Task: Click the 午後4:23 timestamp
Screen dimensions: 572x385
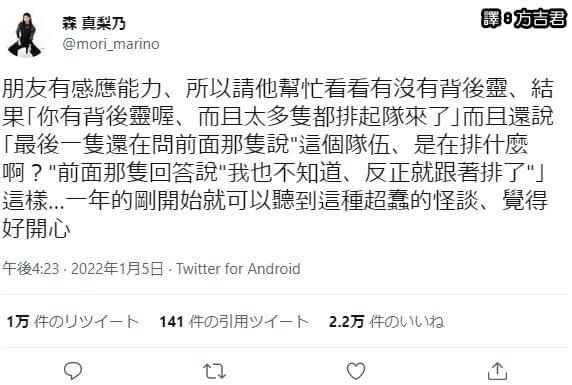Action: tap(31, 269)
